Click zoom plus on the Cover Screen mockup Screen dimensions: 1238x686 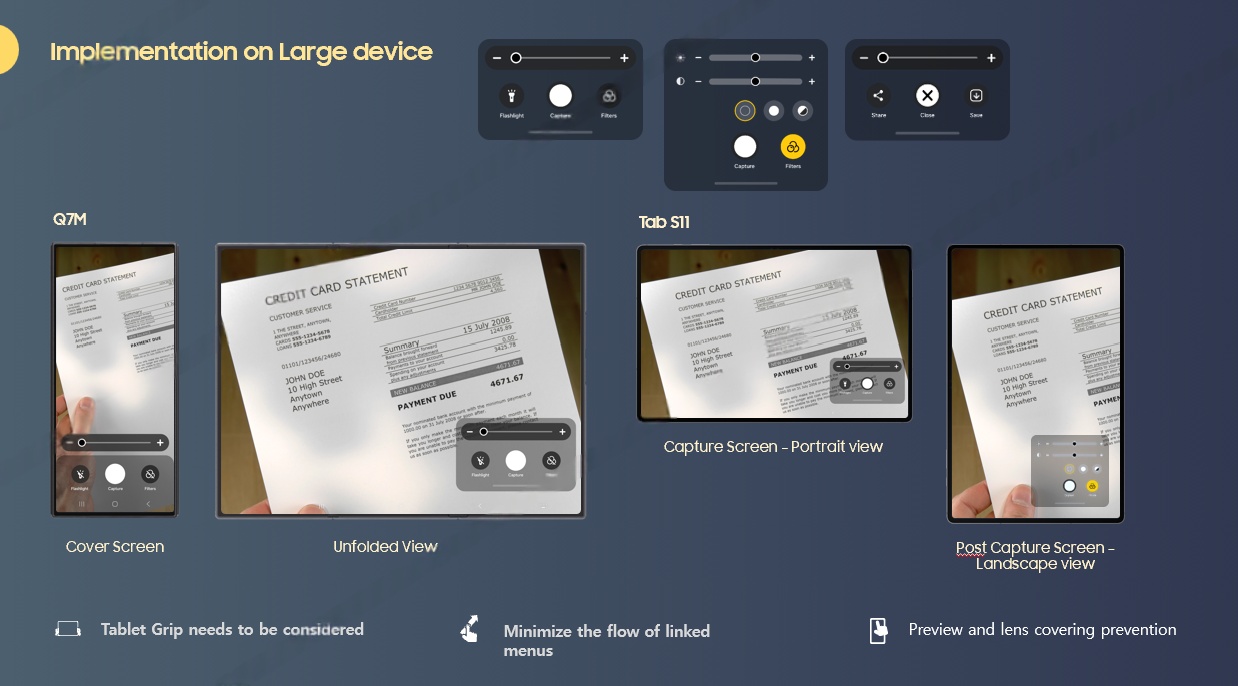160,442
